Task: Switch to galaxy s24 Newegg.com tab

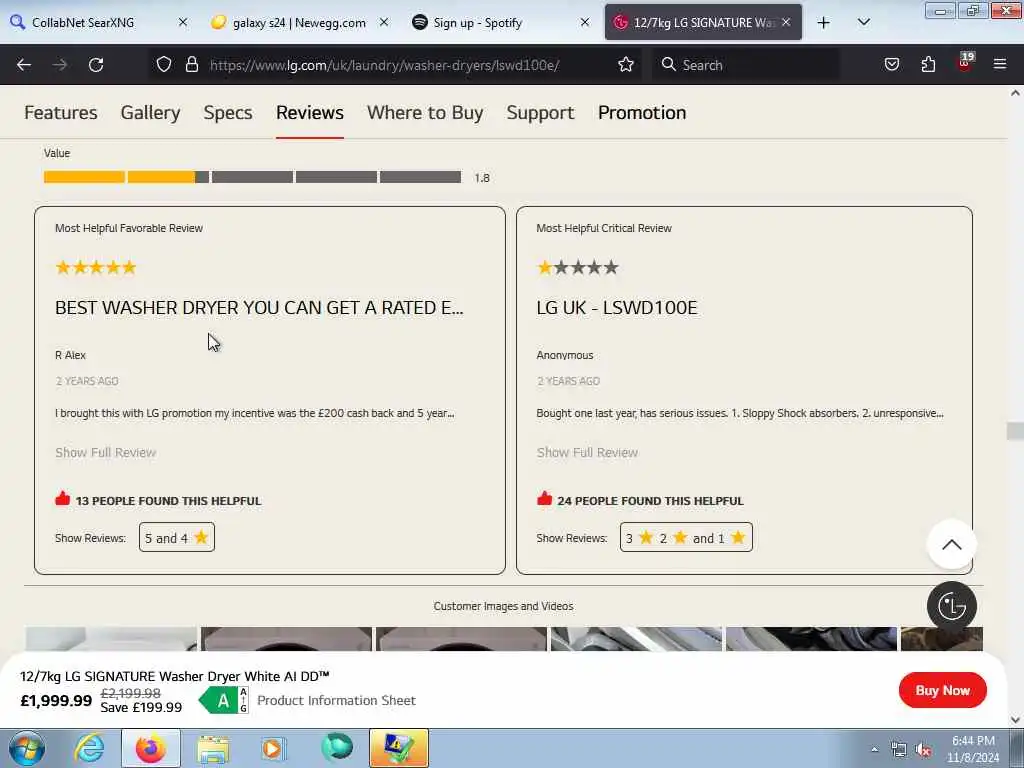Action: coord(298,22)
